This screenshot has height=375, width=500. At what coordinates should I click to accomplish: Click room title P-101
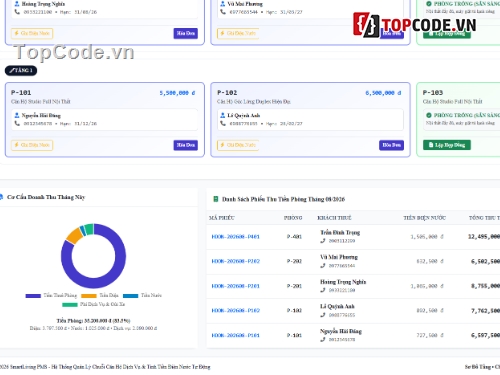(x=21, y=93)
